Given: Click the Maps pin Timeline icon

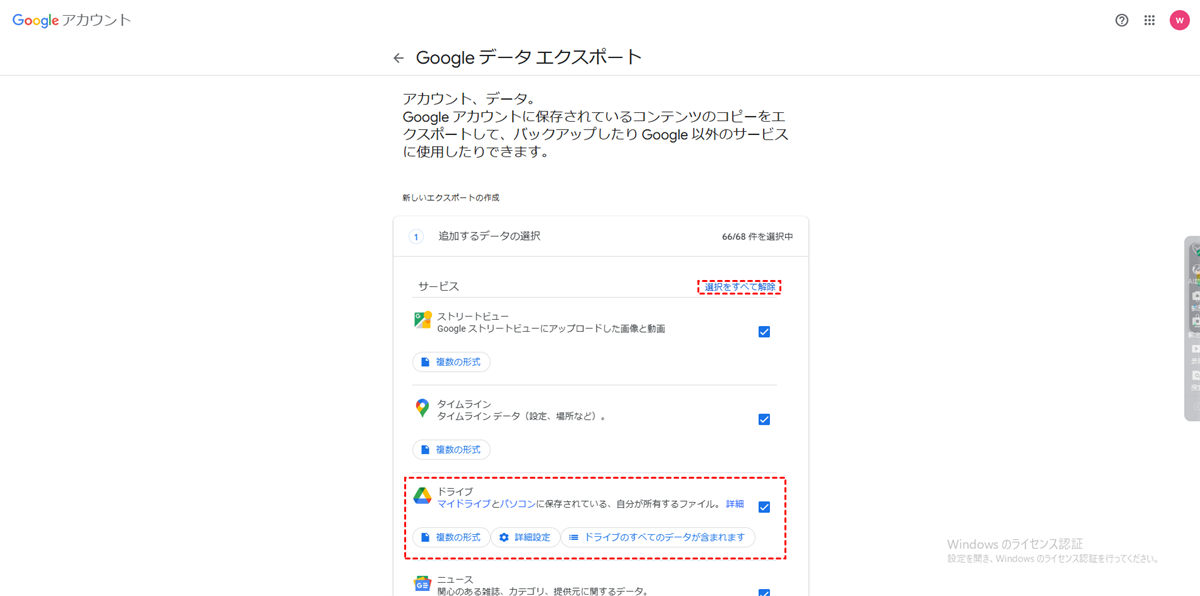Looking at the screenshot, I should coord(422,409).
